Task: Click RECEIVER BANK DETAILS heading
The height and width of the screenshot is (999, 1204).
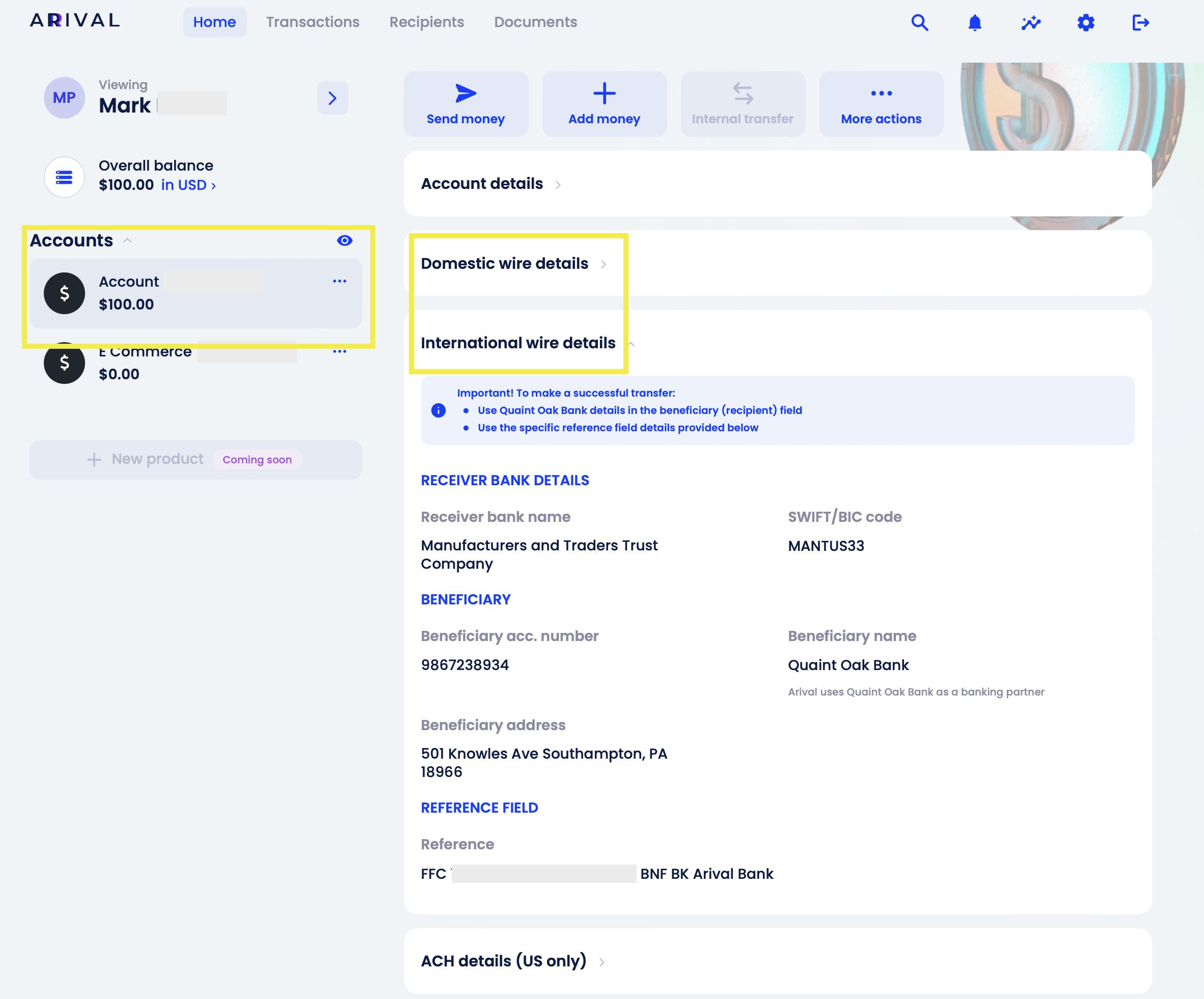Action: (505, 480)
